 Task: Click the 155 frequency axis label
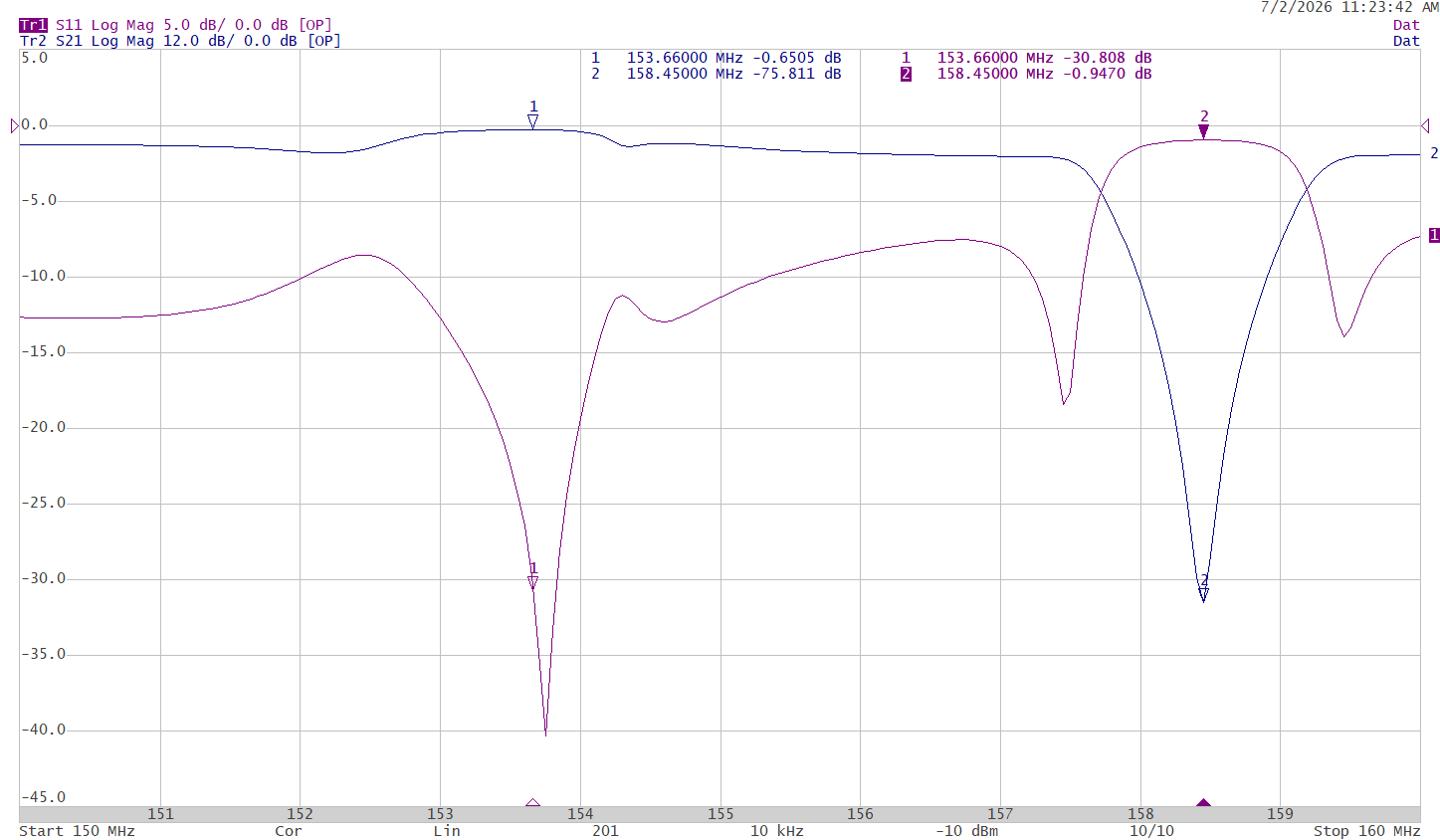point(720,814)
